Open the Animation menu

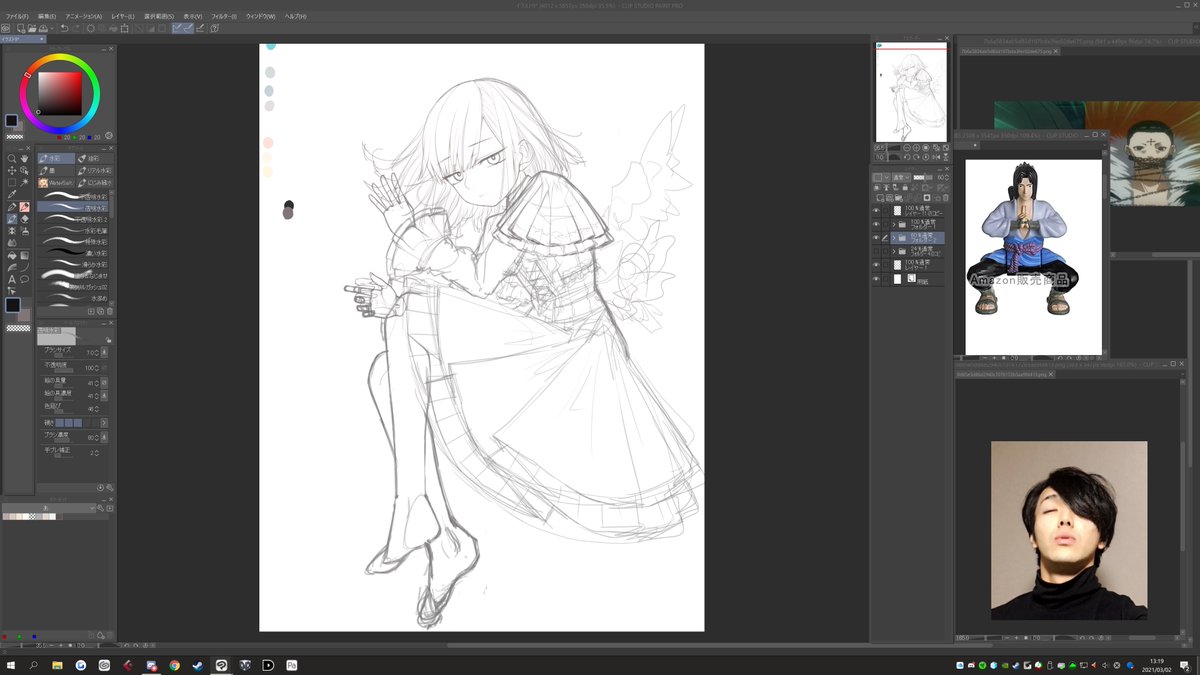point(83,17)
